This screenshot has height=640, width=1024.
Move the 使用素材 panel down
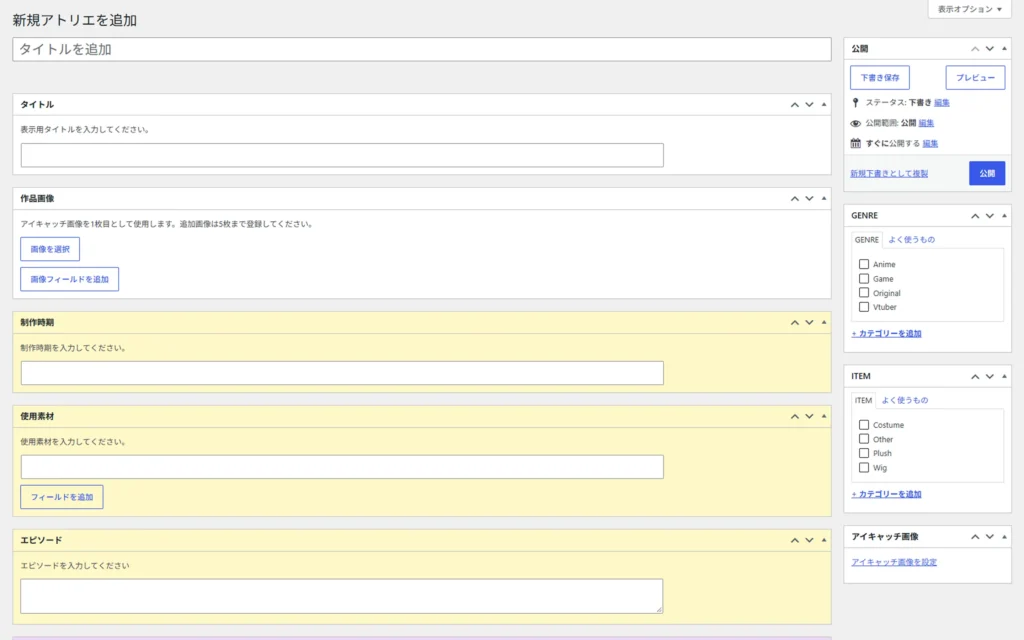click(809, 417)
